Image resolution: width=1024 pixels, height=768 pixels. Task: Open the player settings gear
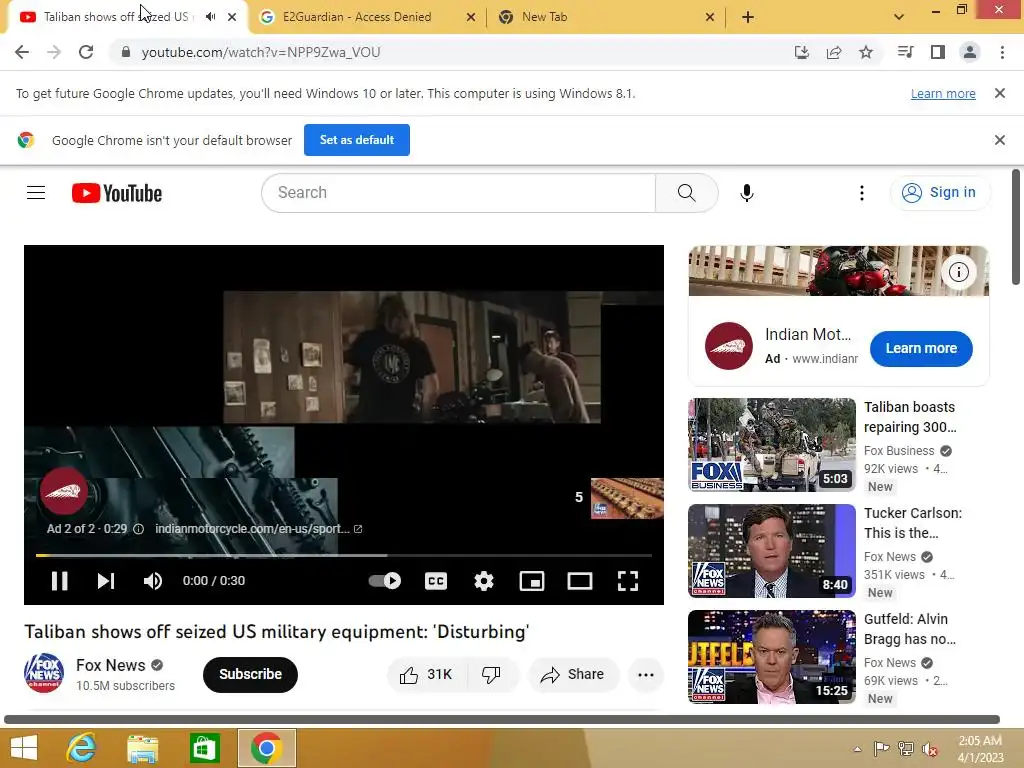(484, 581)
